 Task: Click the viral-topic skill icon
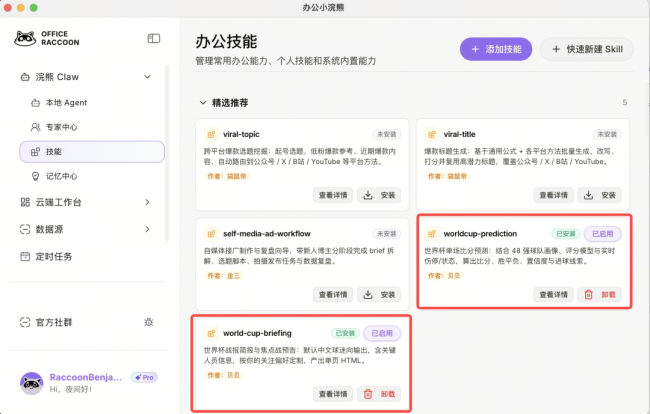point(211,134)
